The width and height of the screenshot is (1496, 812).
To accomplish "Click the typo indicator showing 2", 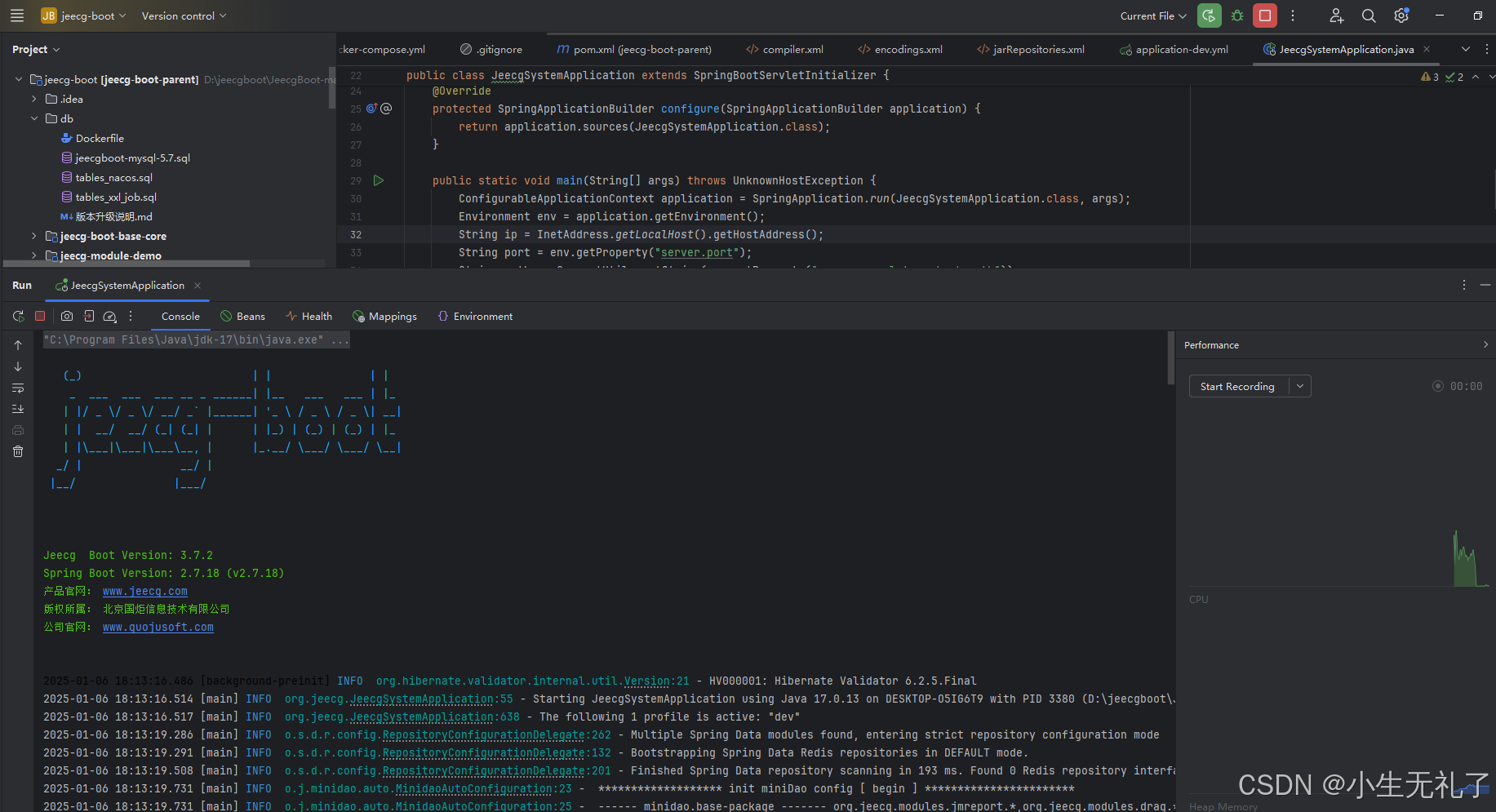I will pos(1454,77).
